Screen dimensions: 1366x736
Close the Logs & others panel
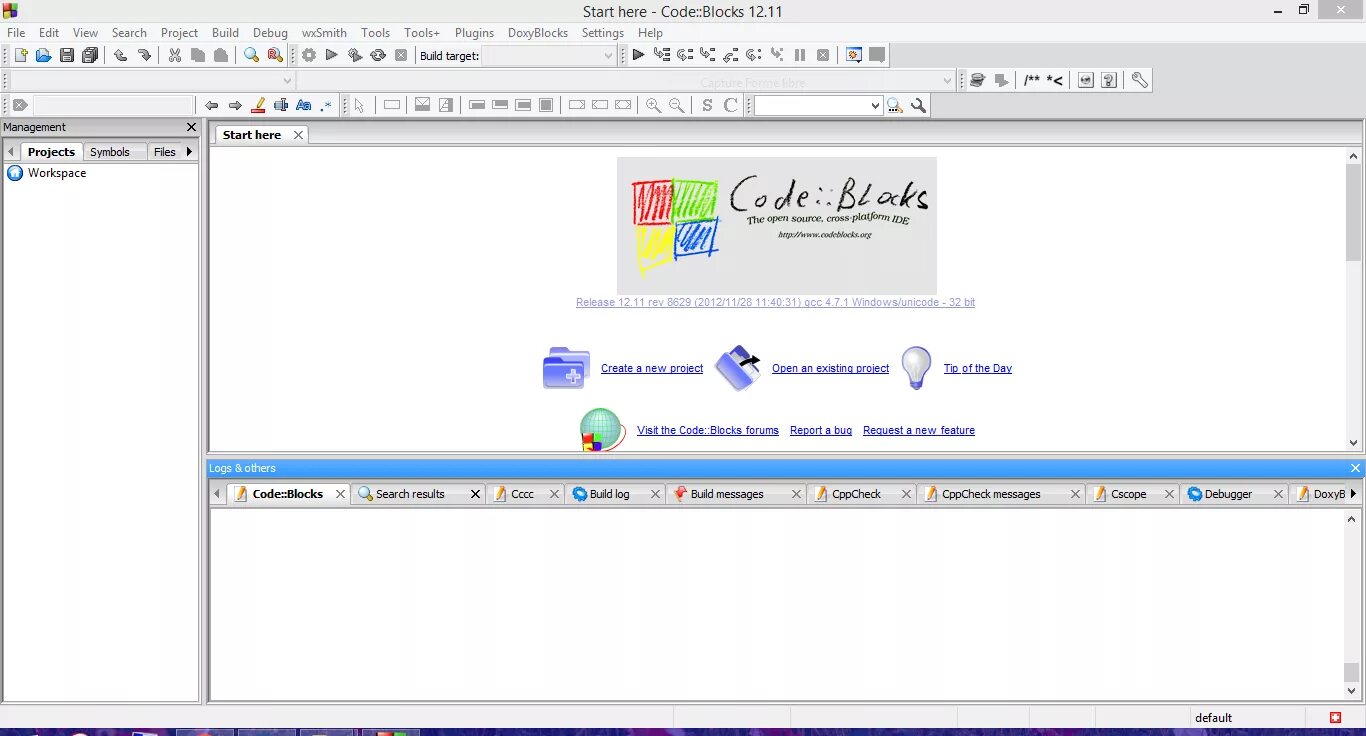1355,468
